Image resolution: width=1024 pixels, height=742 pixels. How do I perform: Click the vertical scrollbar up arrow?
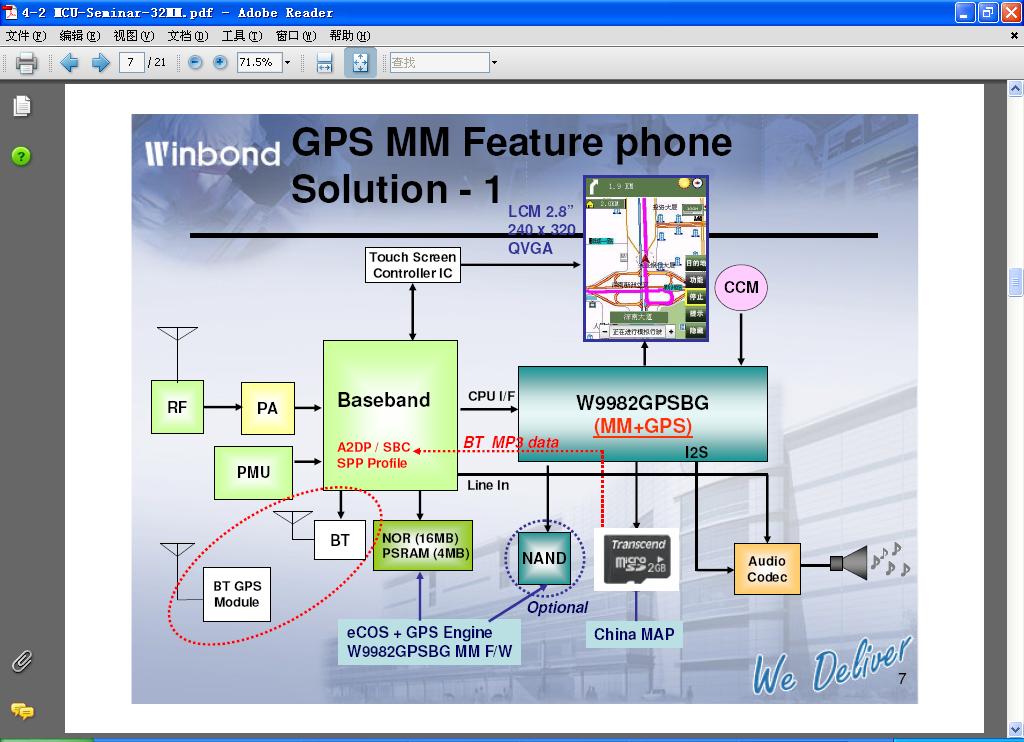pos(1016,88)
